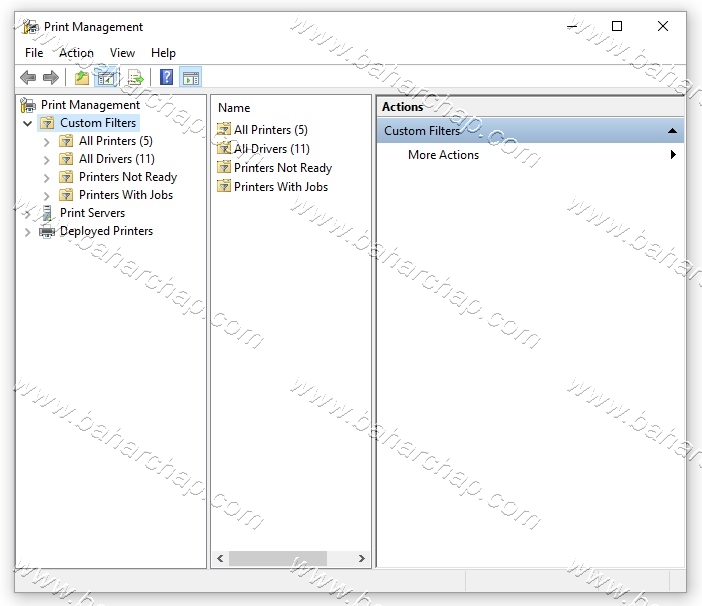Click Custom Filters folder icon in tree

pyautogui.click(x=47, y=123)
